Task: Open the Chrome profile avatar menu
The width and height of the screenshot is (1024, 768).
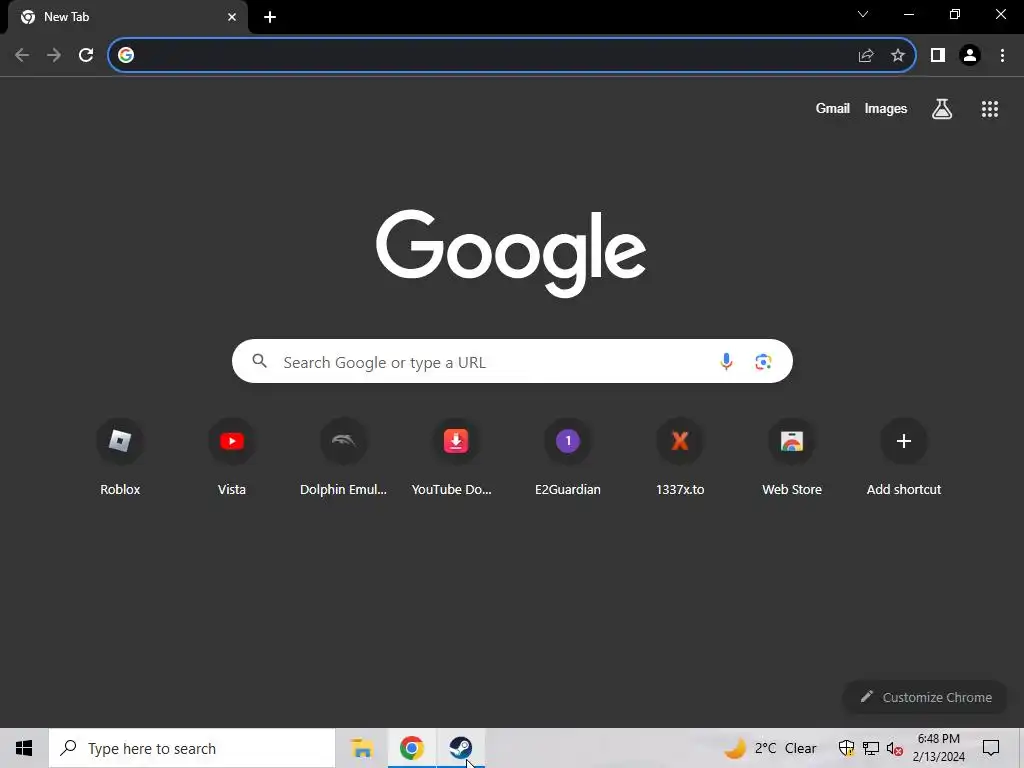Action: 970,55
